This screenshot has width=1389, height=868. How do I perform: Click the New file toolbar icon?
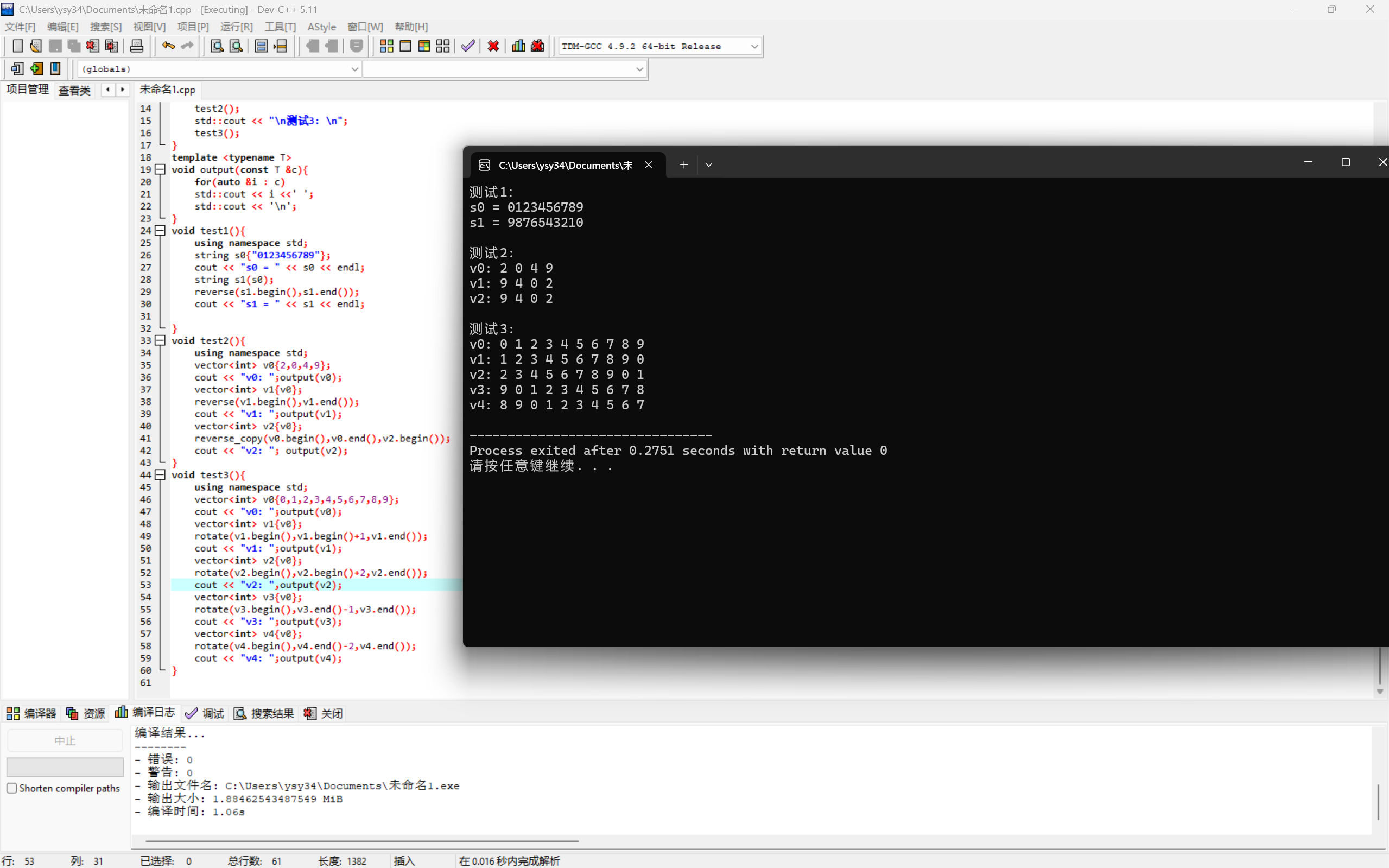coord(17,46)
